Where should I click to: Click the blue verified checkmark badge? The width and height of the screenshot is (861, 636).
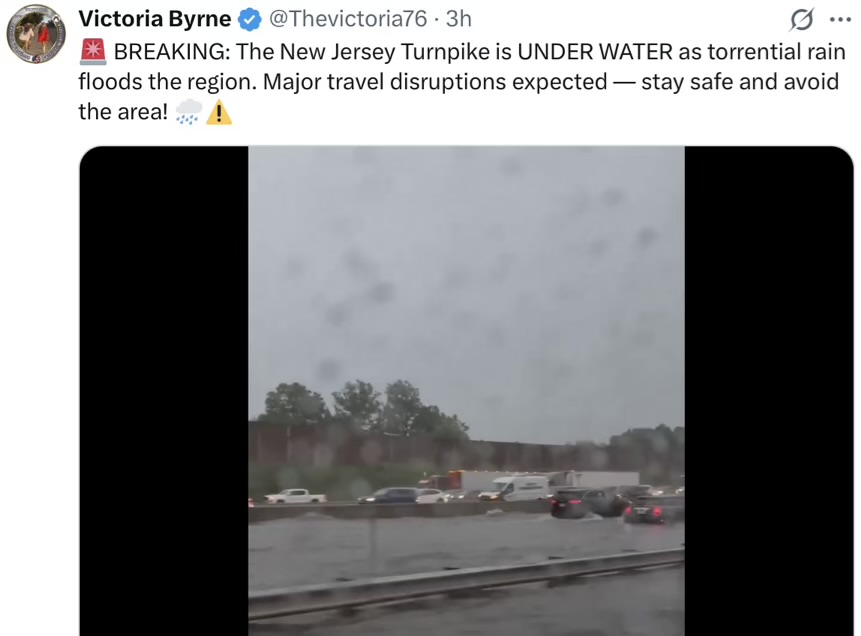click(249, 19)
